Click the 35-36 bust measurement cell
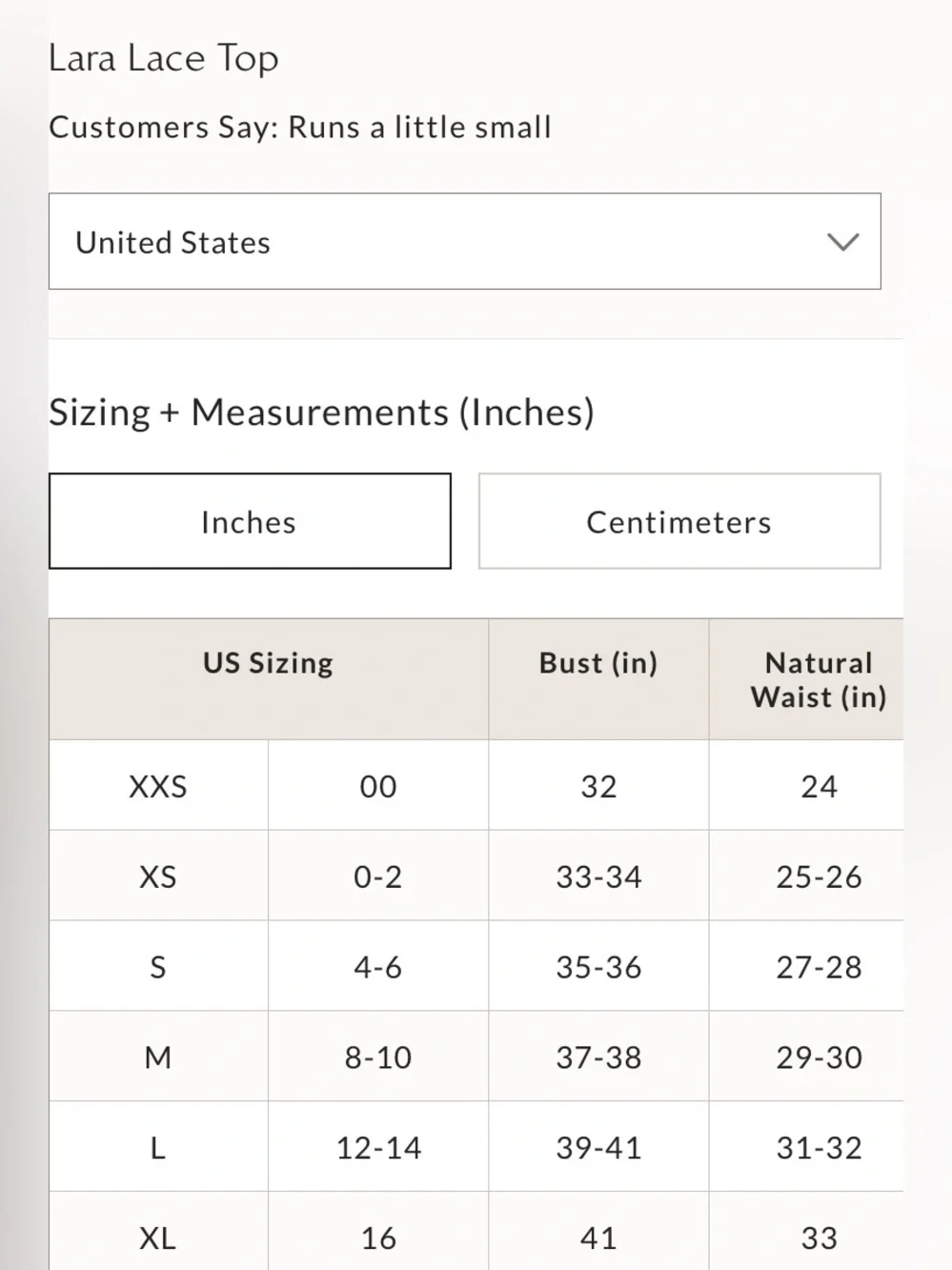 [598, 966]
